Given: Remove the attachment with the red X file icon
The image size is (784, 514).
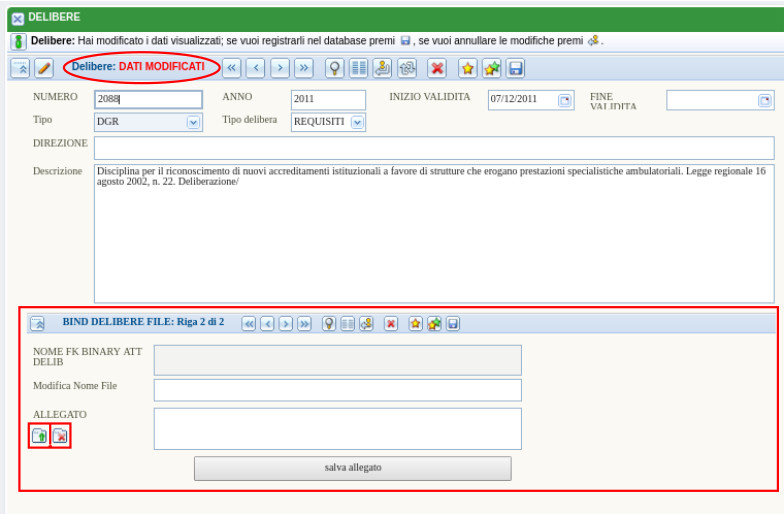Looking at the screenshot, I should [x=61, y=436].
